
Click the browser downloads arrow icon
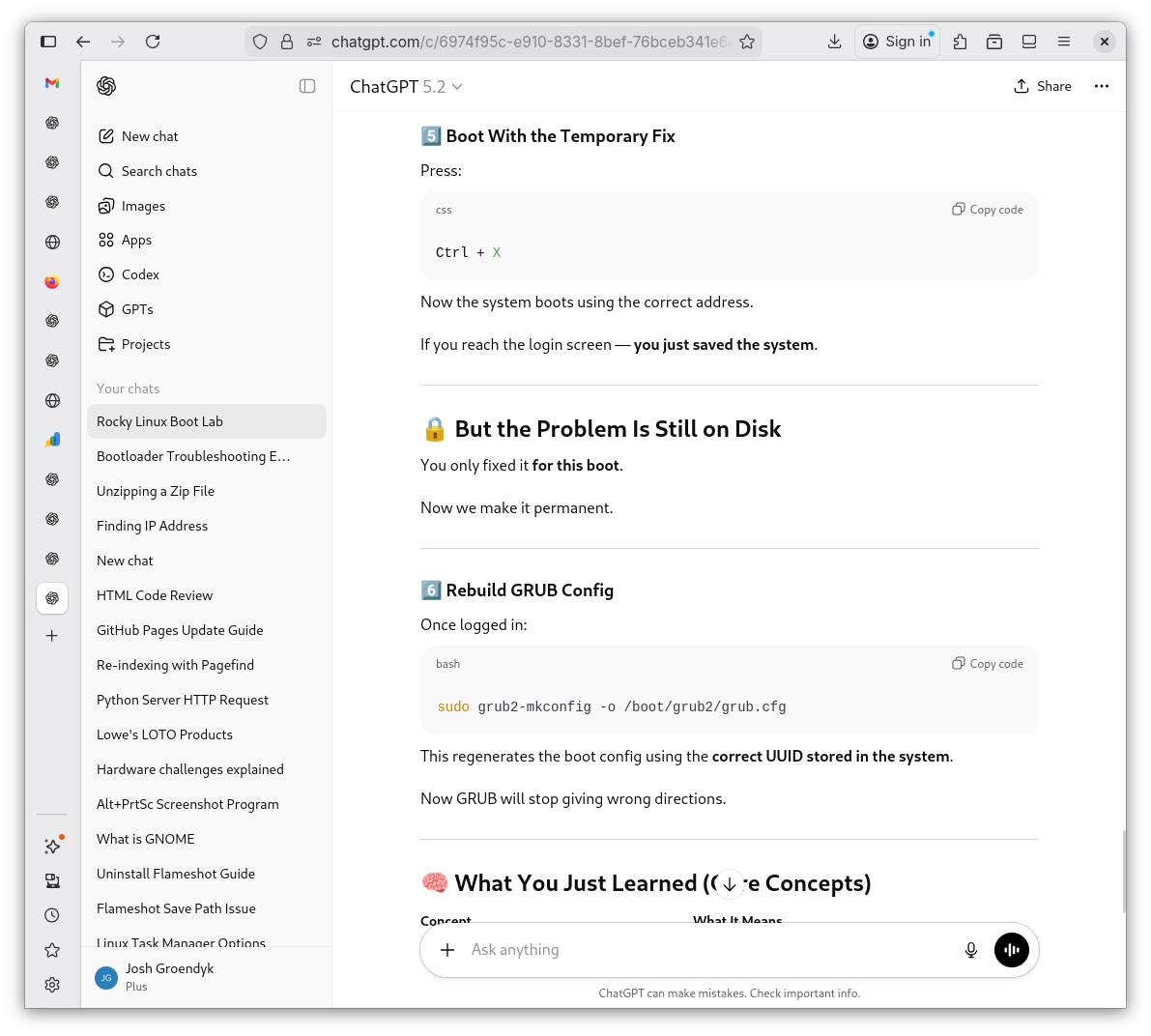click(x=834, y=42)
